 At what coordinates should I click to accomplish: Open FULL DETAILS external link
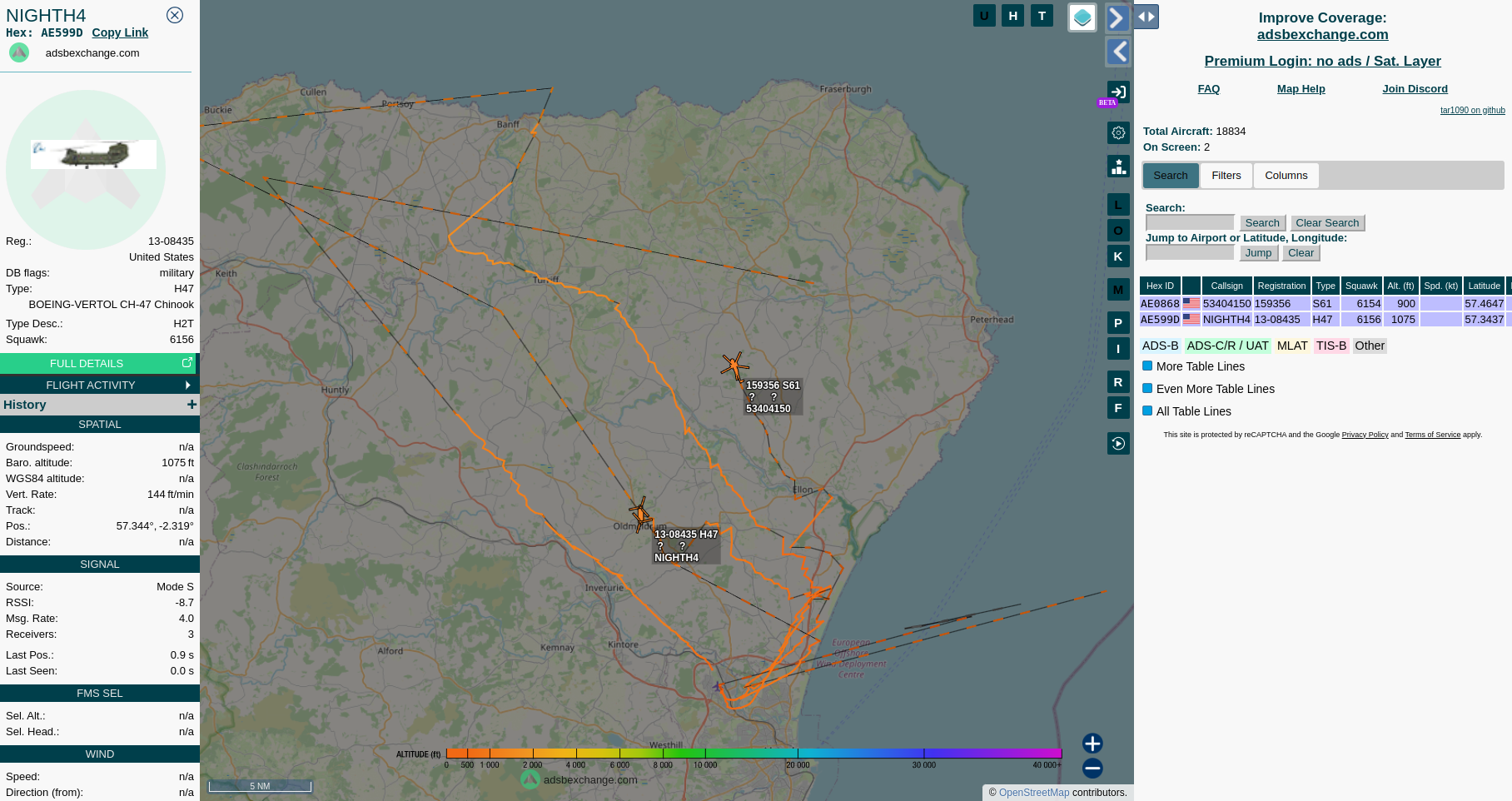[100, 363]
